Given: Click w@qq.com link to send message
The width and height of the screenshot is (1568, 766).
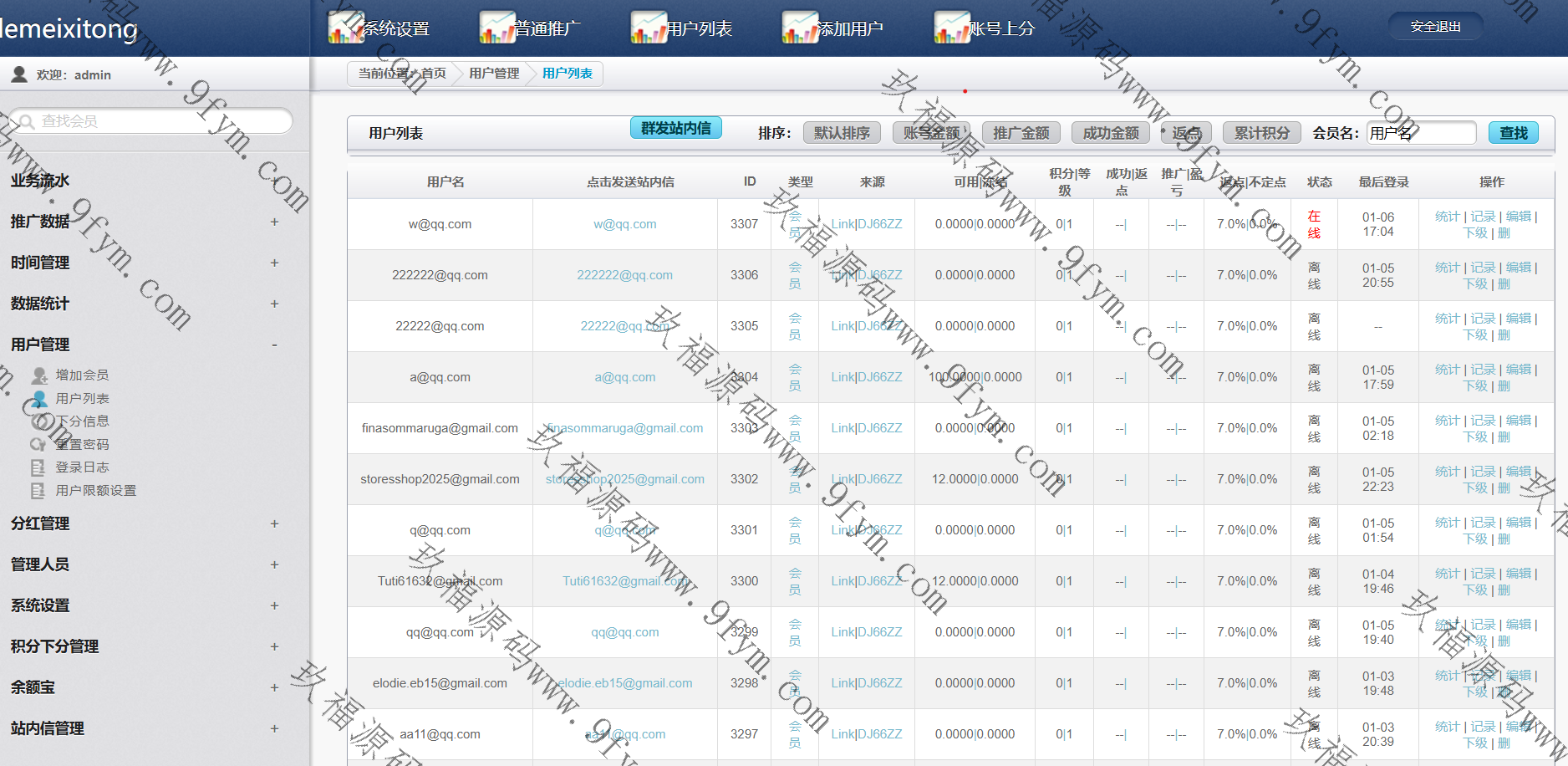Looking at the screenshot, I should click(x=624, y=224).
